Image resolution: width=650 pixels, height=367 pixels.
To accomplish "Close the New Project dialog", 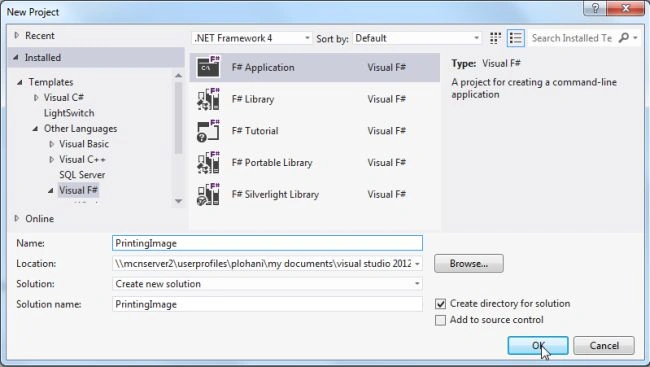I will 625,8.
